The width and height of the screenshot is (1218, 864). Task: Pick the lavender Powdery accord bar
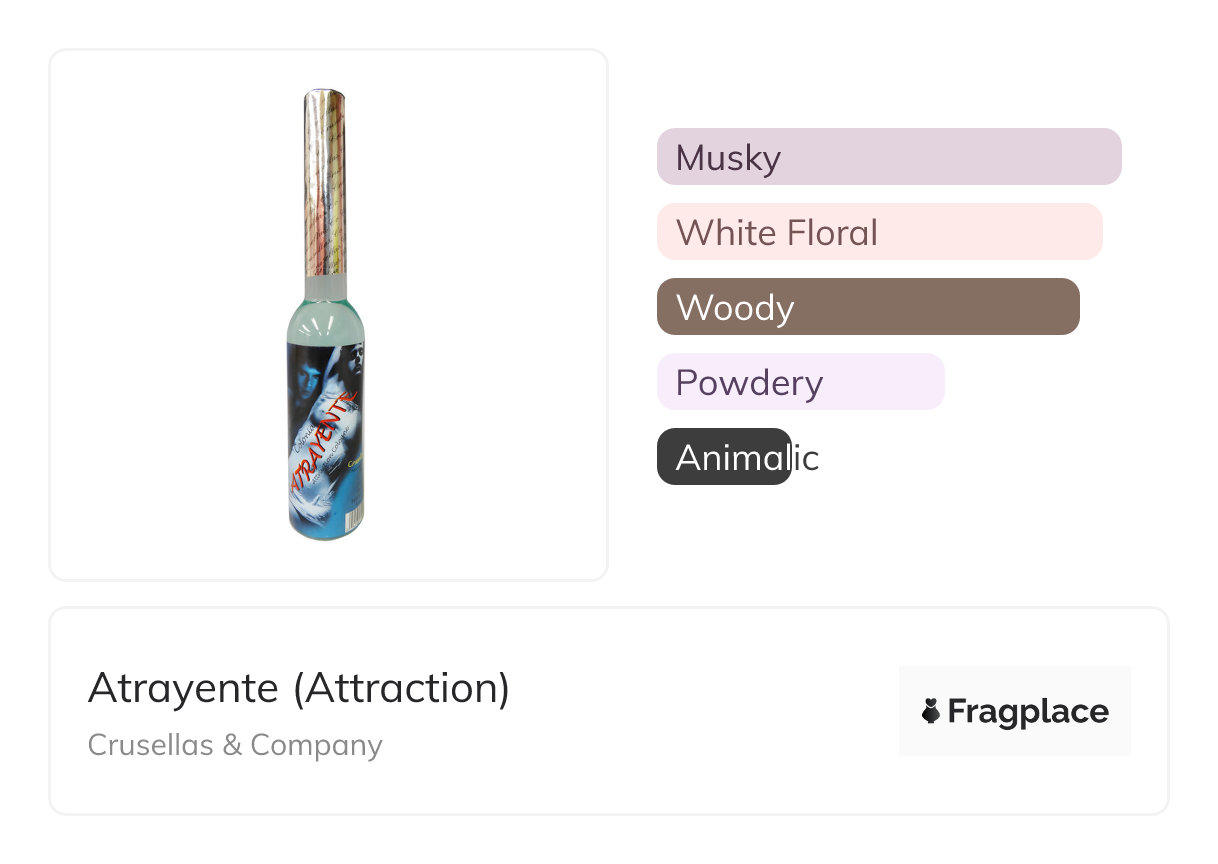pos(800,382)
